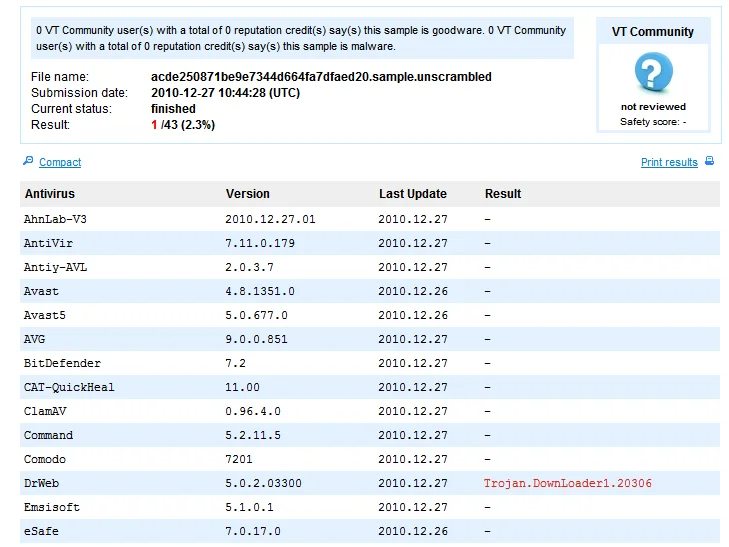Click version 7201 of Comodo
Screen dimensions: 729x547
(x=239, y=459)
